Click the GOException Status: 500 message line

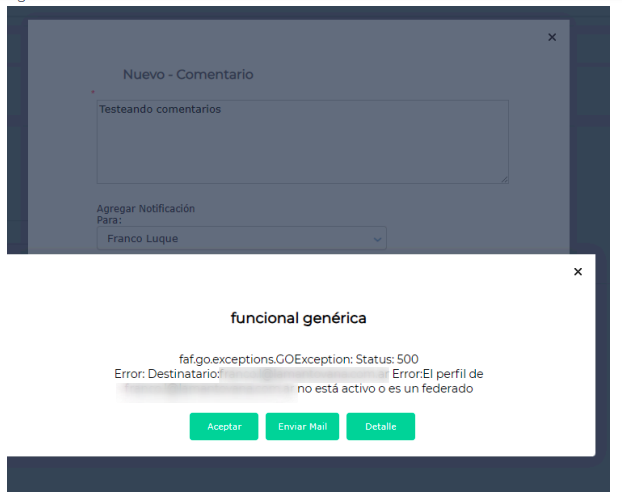point(299,359)
